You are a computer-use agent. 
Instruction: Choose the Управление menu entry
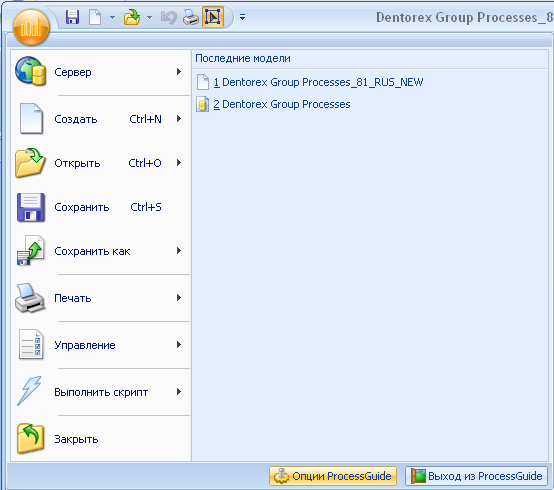click(x=101, y=345)
